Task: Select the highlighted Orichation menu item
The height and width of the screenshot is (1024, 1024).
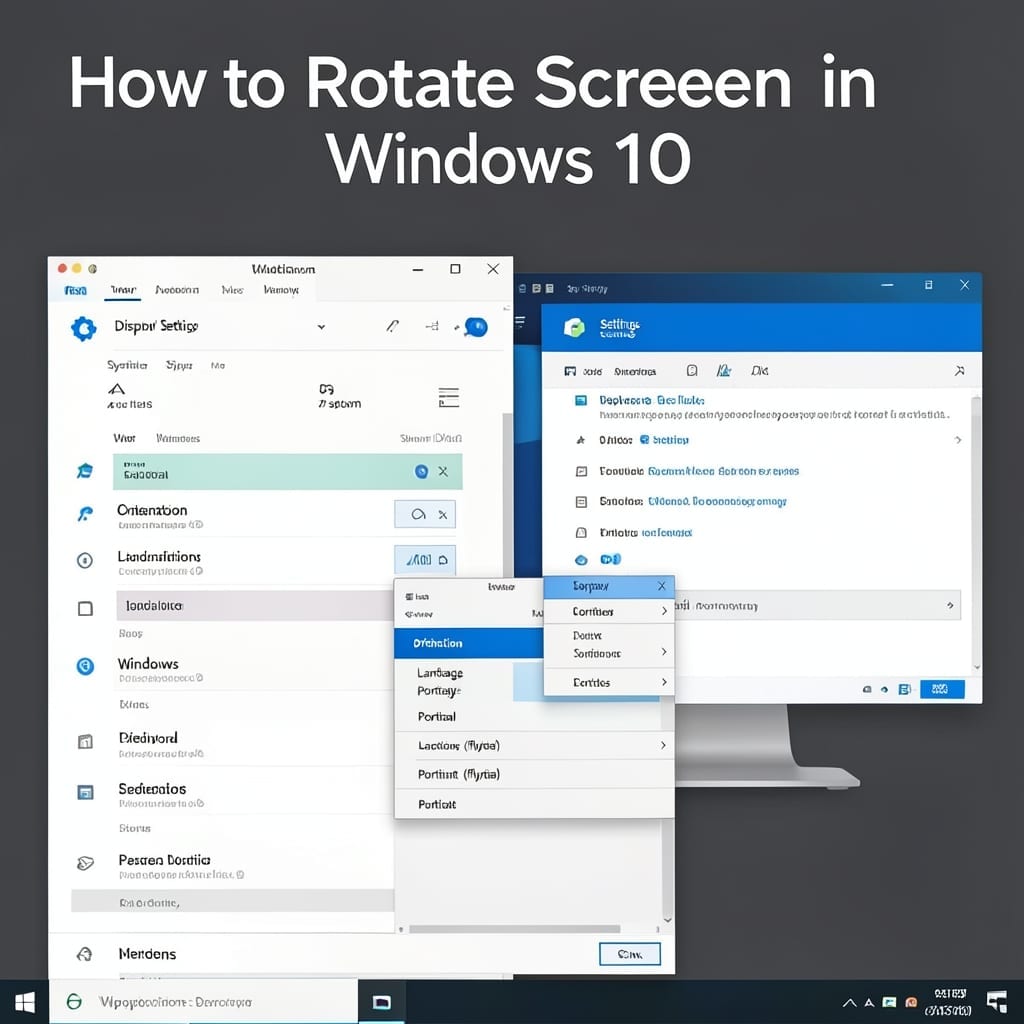Action: pos(469,643)
